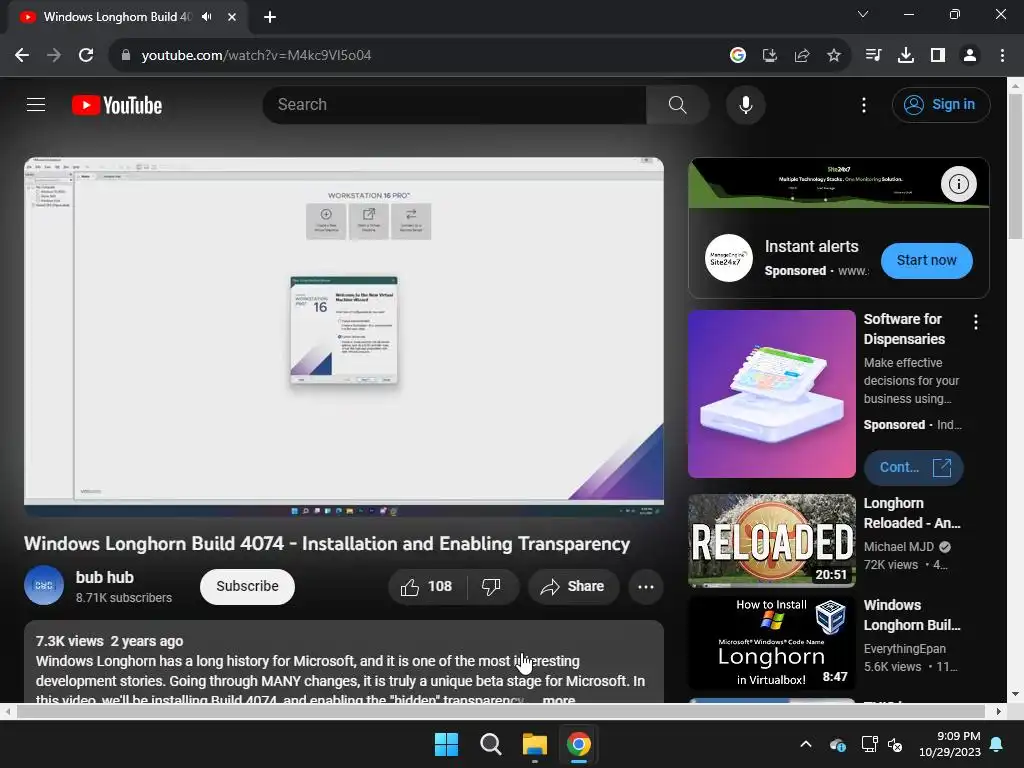Click the Sign in button
The height and width of the screenshot is (768, 1024).
pos(940,104)
